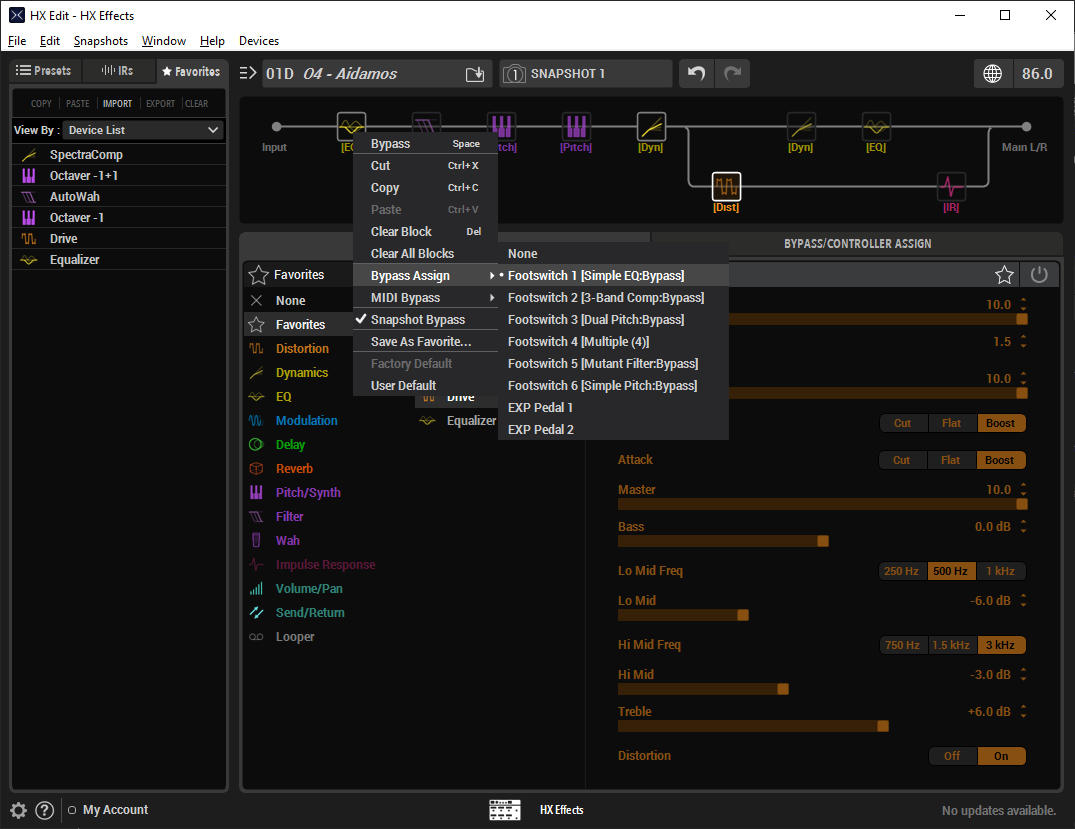Set Distortion switch to On
The height and width of the screenshot is (829, 1075).
[x=1001, y=756]
